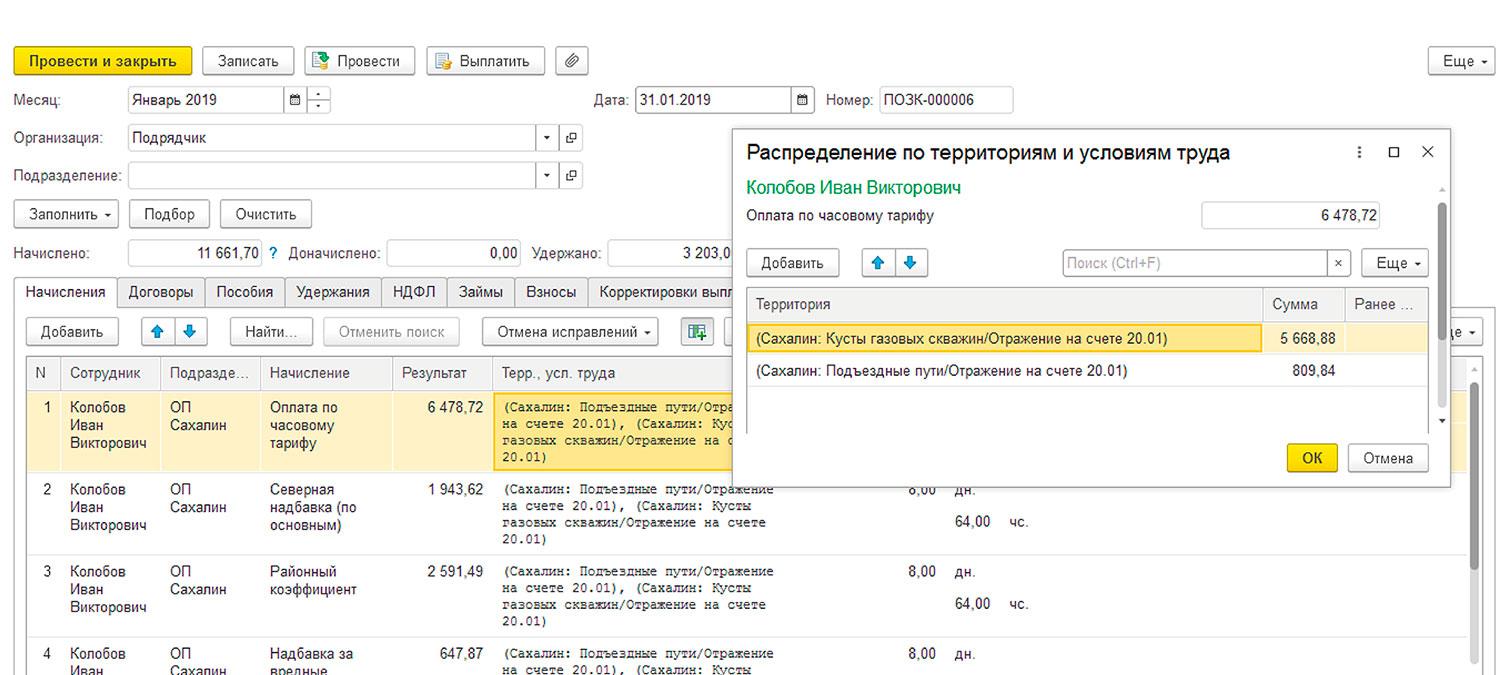Clear search field with the x icon
This screenshot has width=1500, height=675.
[1339, 263]
